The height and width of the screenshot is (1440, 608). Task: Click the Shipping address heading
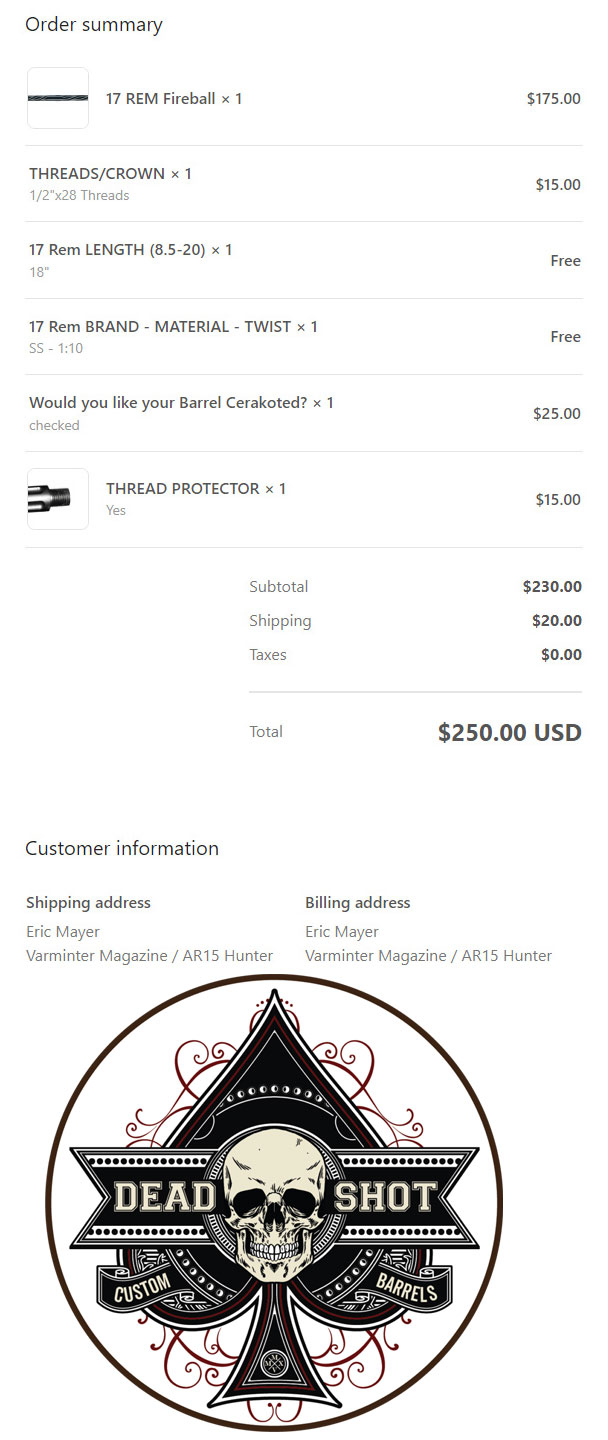[x=88, y=903]
